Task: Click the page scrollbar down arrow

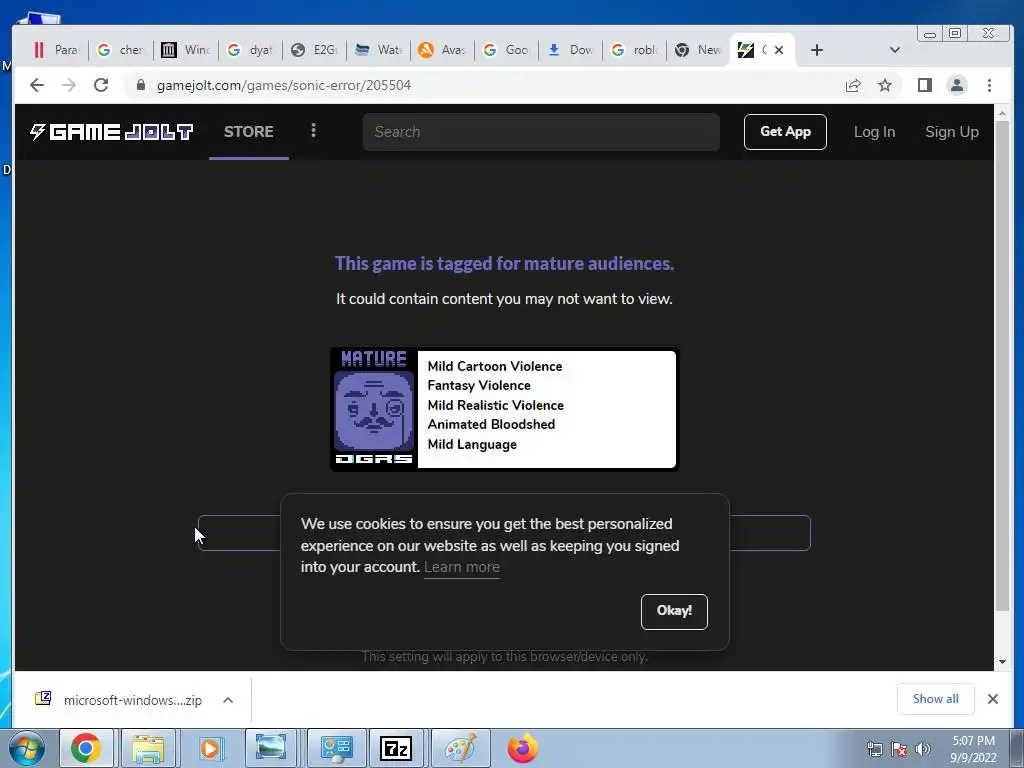Action: pyautogui.click(x=1002, y=662)
